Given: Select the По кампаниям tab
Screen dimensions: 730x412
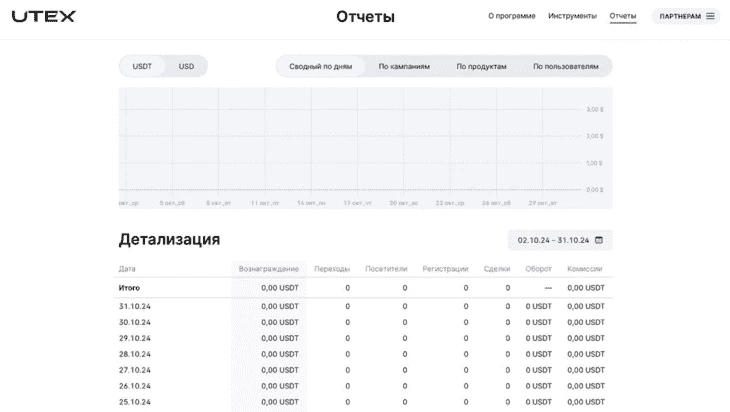Looking at the screenshot, I should click(404, 66).
